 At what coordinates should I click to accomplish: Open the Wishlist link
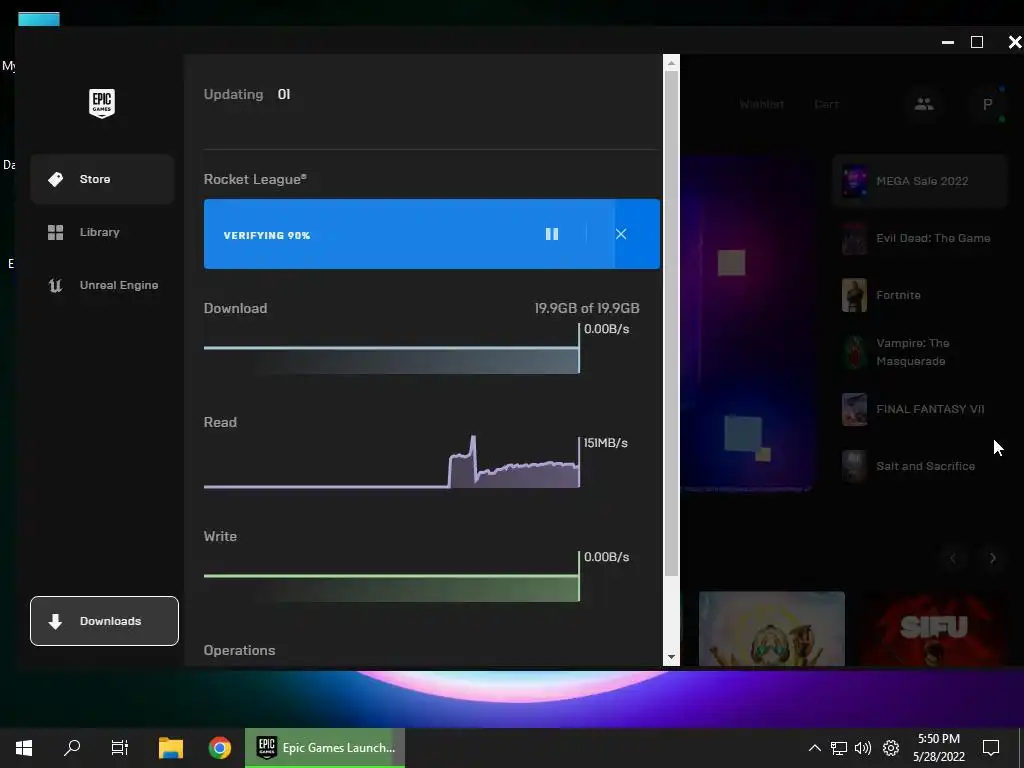(761, 104)
